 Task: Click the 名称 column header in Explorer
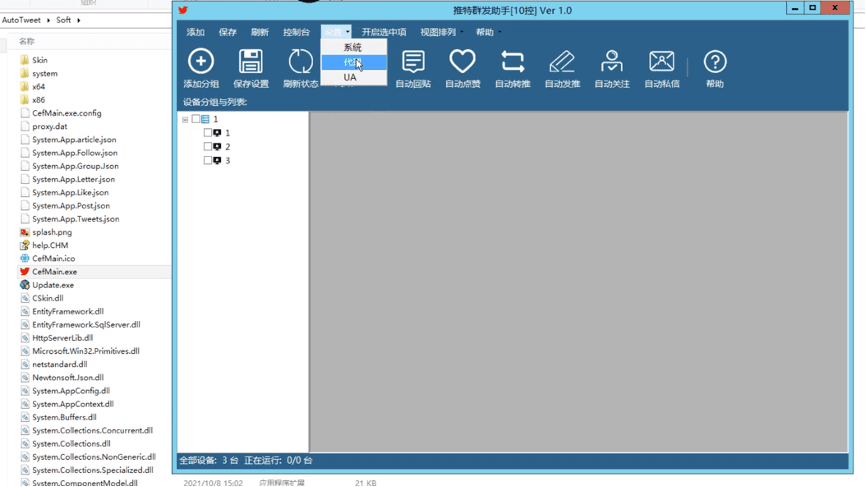click(x=27, y=41)
